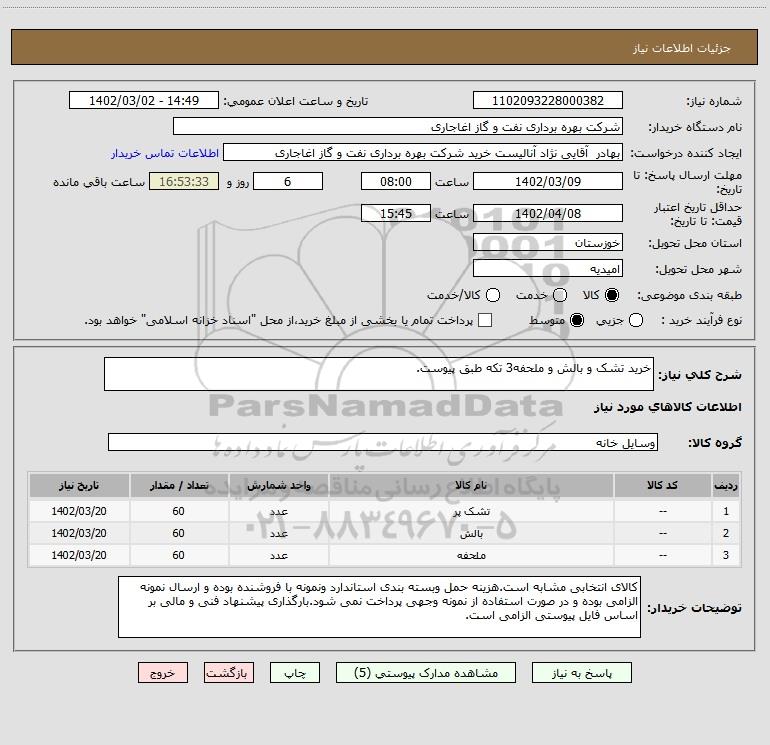Open 'اطلاعات تماس خریدار' link
Screen dimensions: 770x745
pos(165,153)
